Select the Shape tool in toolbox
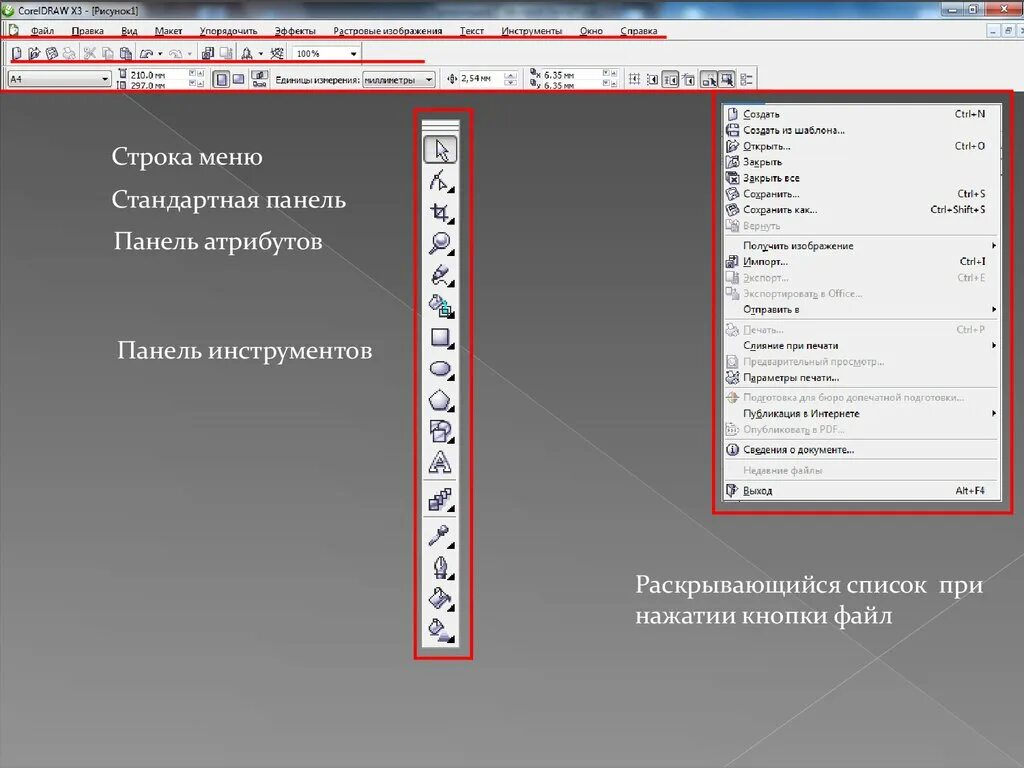Image resolution: width=1024 pixels, height=768 pixels. [x=441, y=181]
